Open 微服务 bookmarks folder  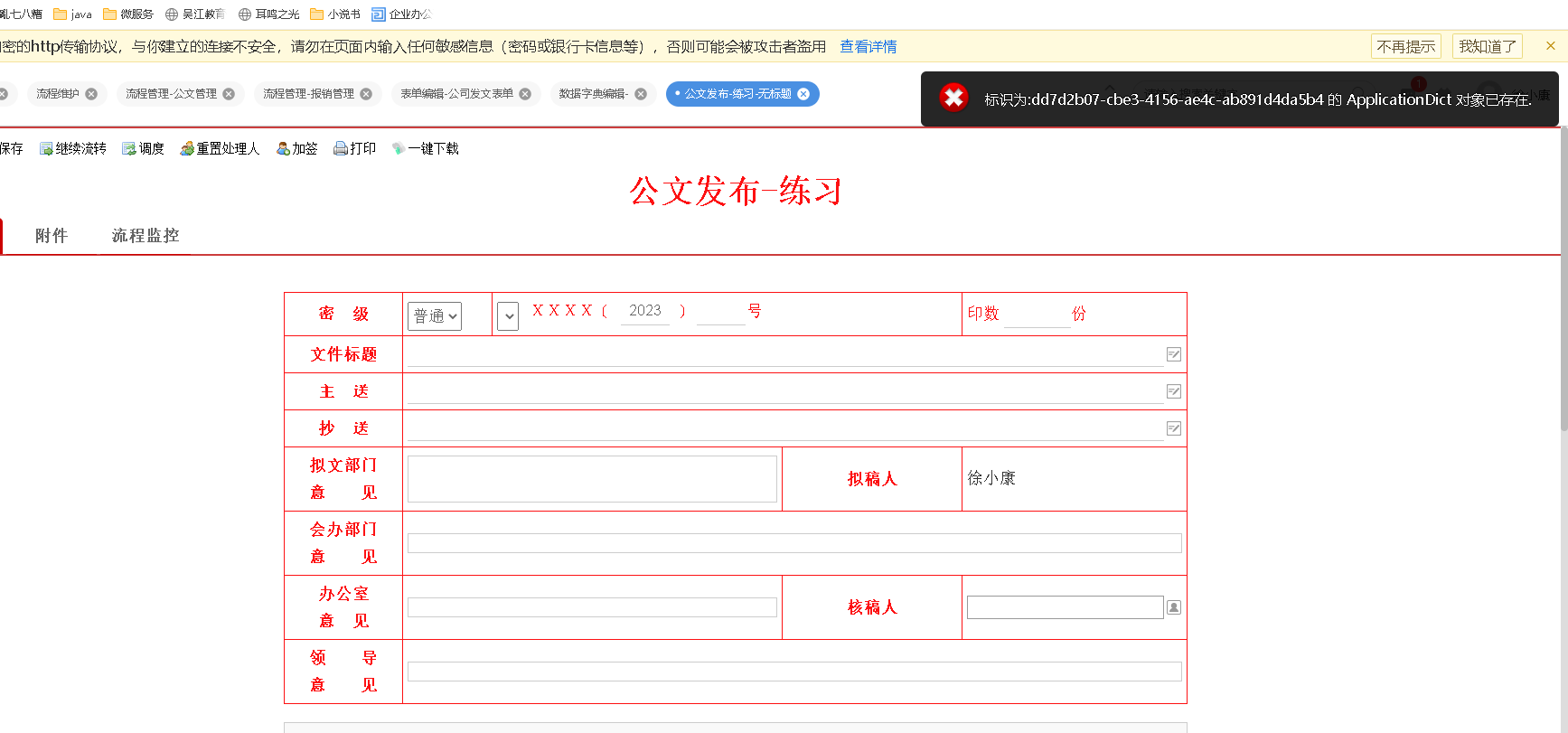[x=128, y=14]
